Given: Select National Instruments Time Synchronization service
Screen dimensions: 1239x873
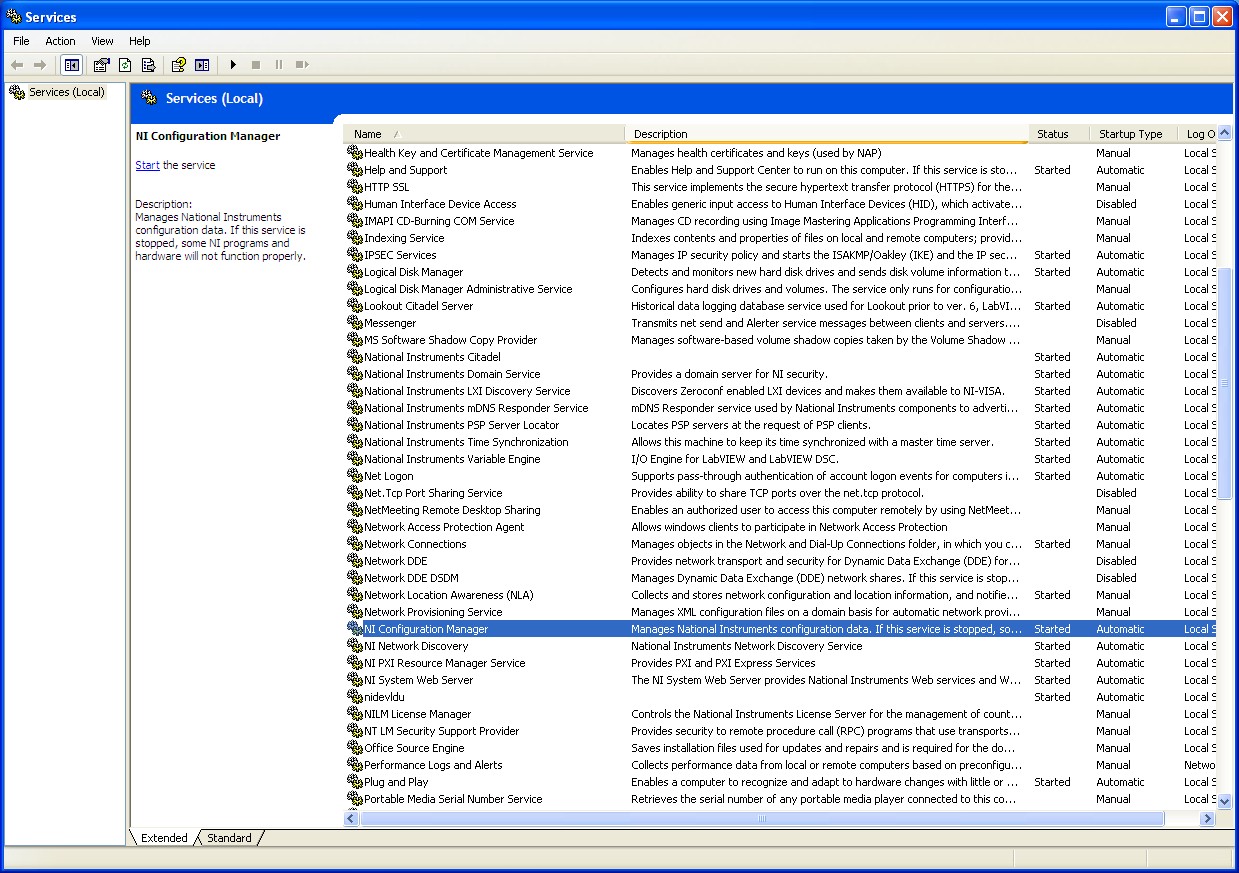Looking at the screenshot, I should click(x=466, y=442).
